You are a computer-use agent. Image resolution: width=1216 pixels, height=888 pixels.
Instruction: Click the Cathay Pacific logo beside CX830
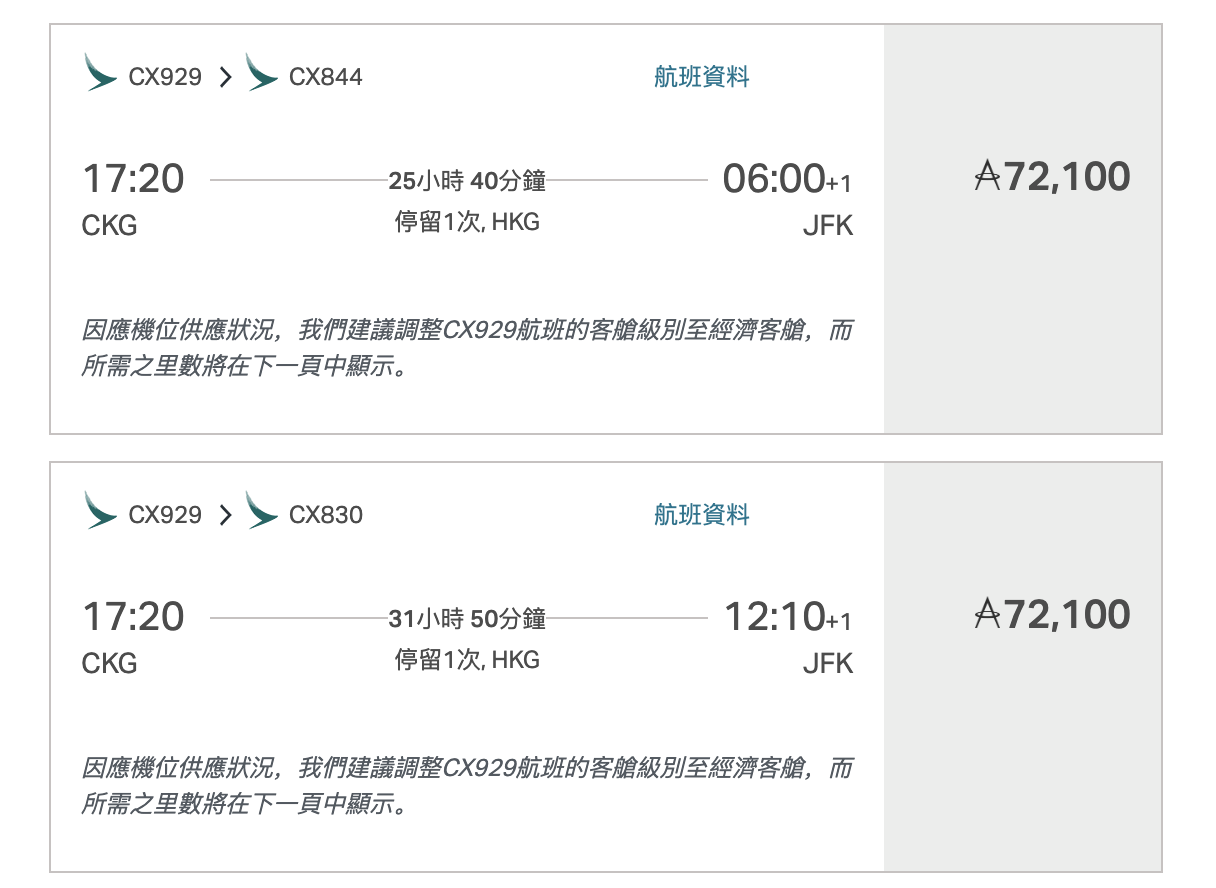(x=262, y=511)
